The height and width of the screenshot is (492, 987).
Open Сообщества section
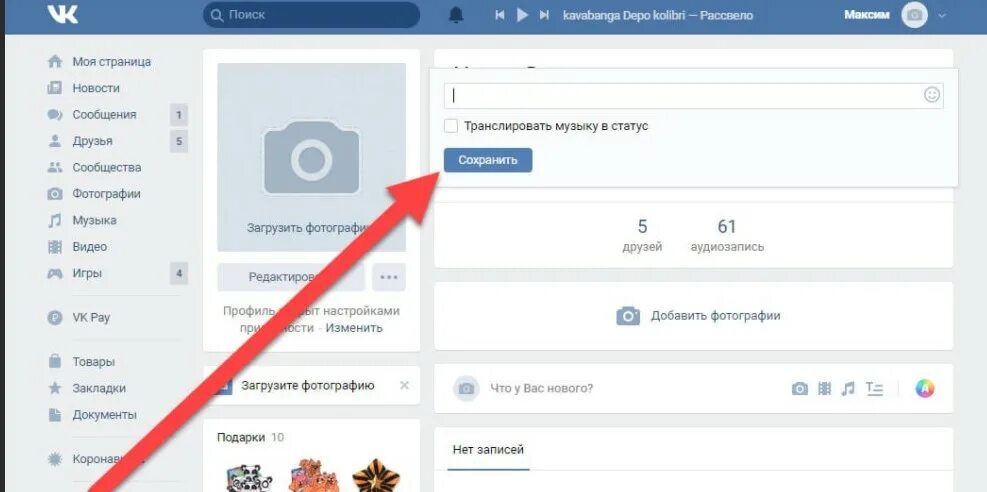106,167
